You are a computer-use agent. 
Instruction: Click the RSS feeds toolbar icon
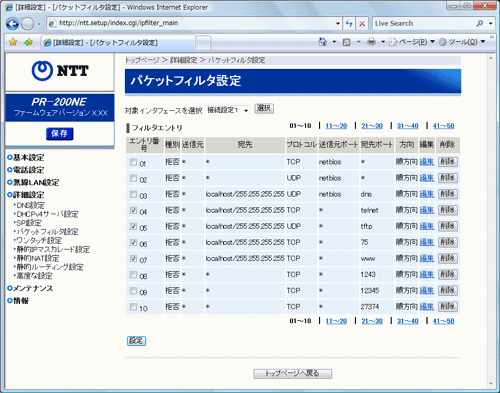click(x=347, y=42)
